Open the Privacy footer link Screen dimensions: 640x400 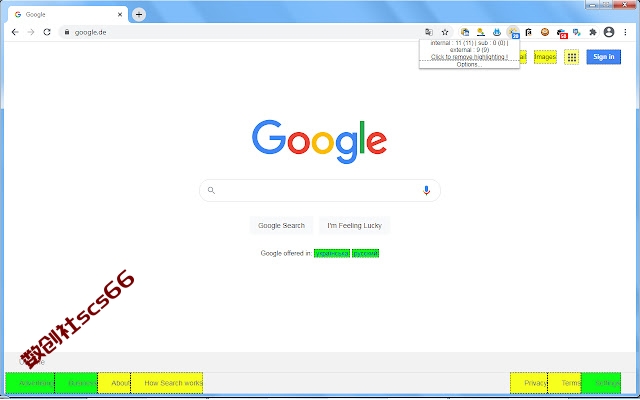(x=529, y=383)
